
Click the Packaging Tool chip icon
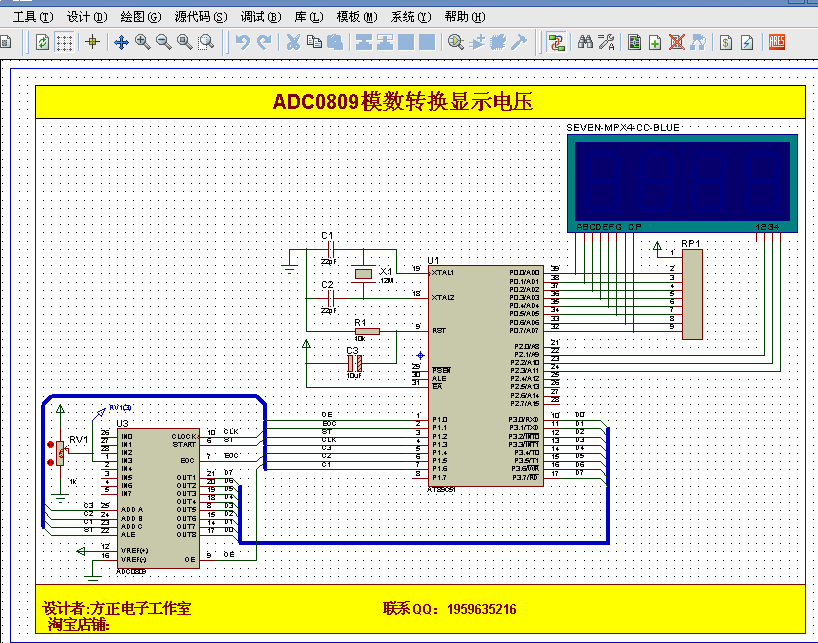[498, 42]
